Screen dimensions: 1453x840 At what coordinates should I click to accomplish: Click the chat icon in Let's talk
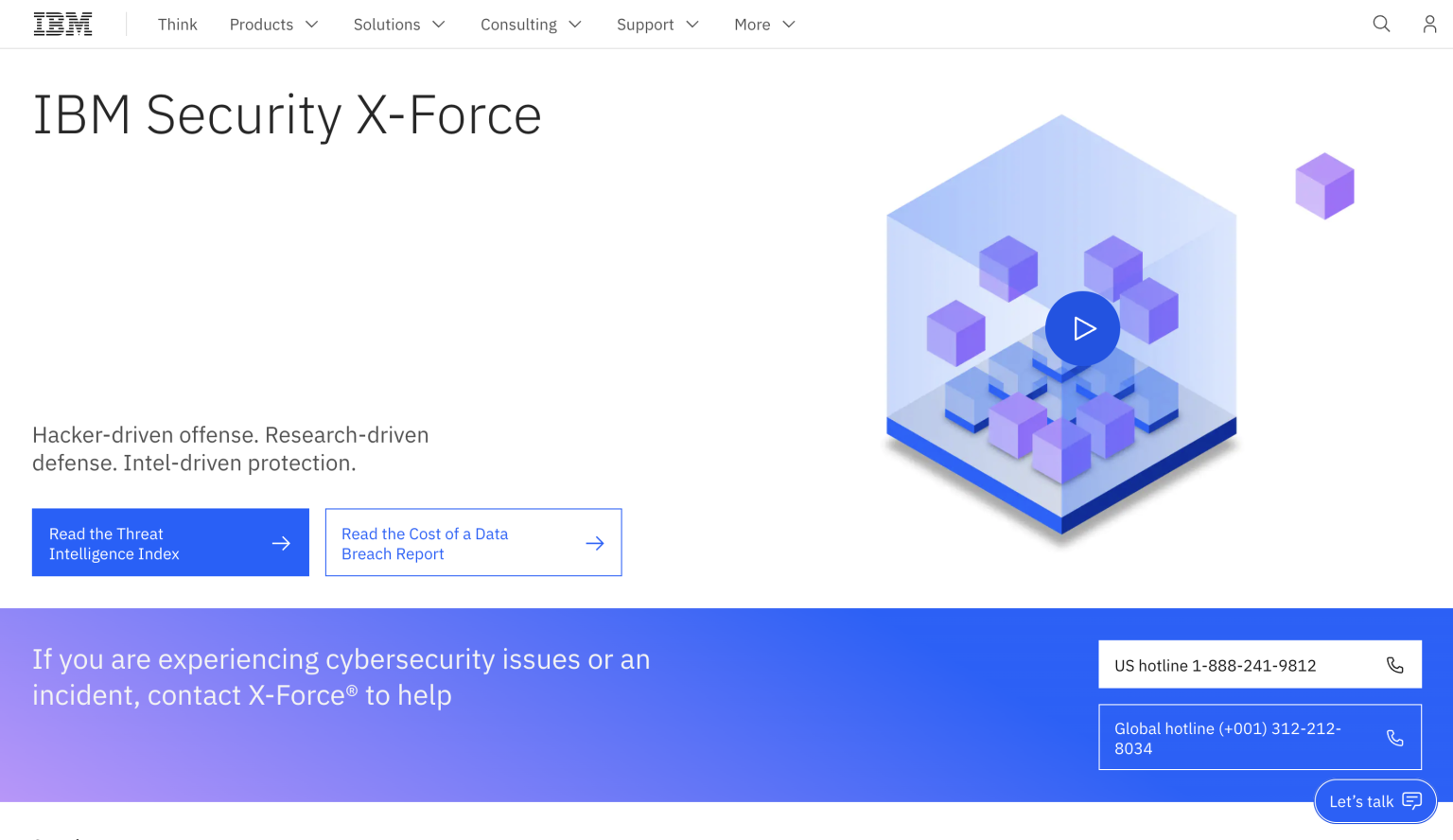pyautogui.click(x=1411, y=801)
